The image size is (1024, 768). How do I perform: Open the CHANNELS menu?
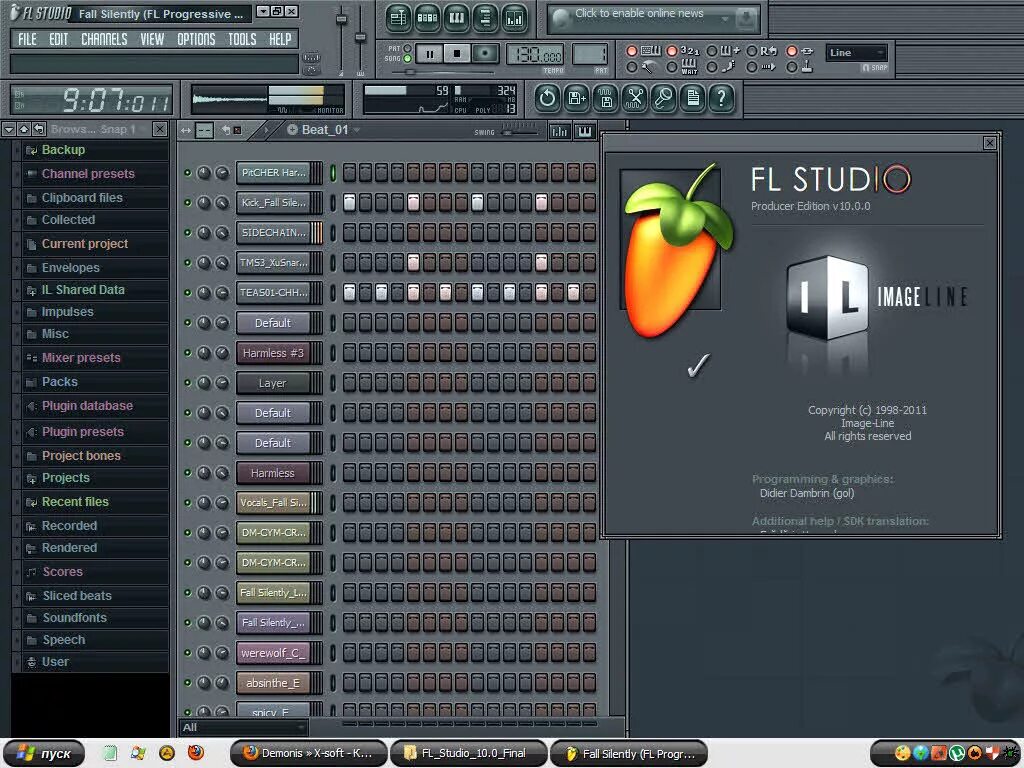click(x=104, y=39)
